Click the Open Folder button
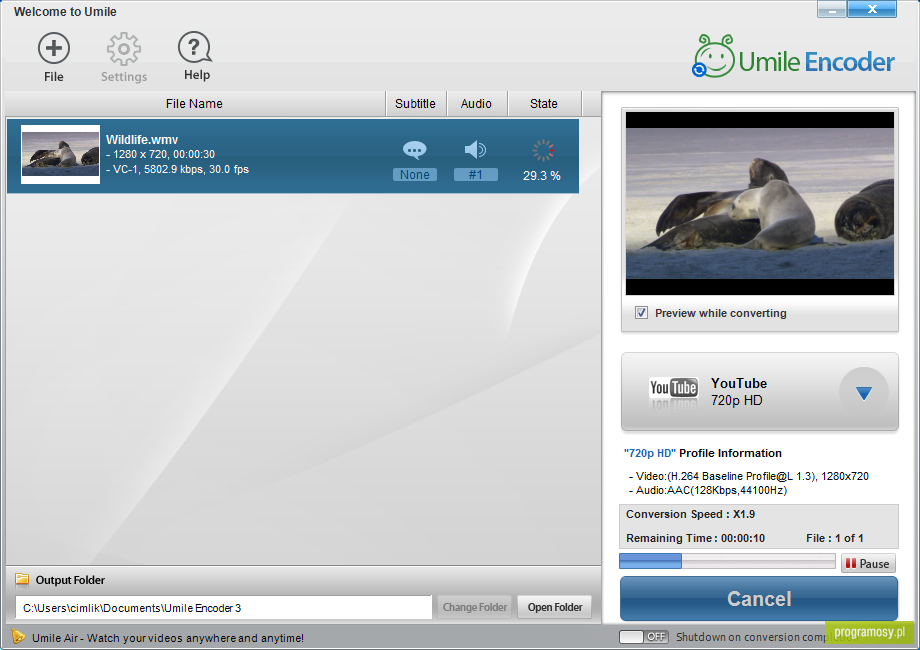 555,607
